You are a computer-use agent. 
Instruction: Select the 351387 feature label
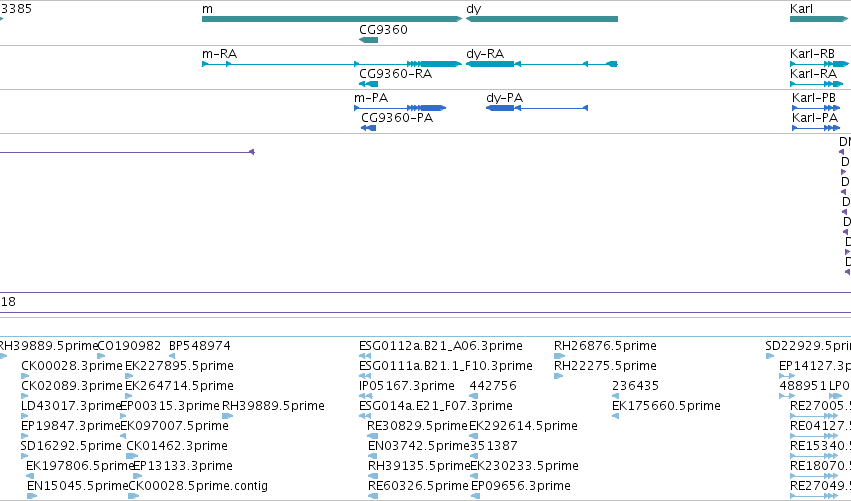click(x=493, y=446)
